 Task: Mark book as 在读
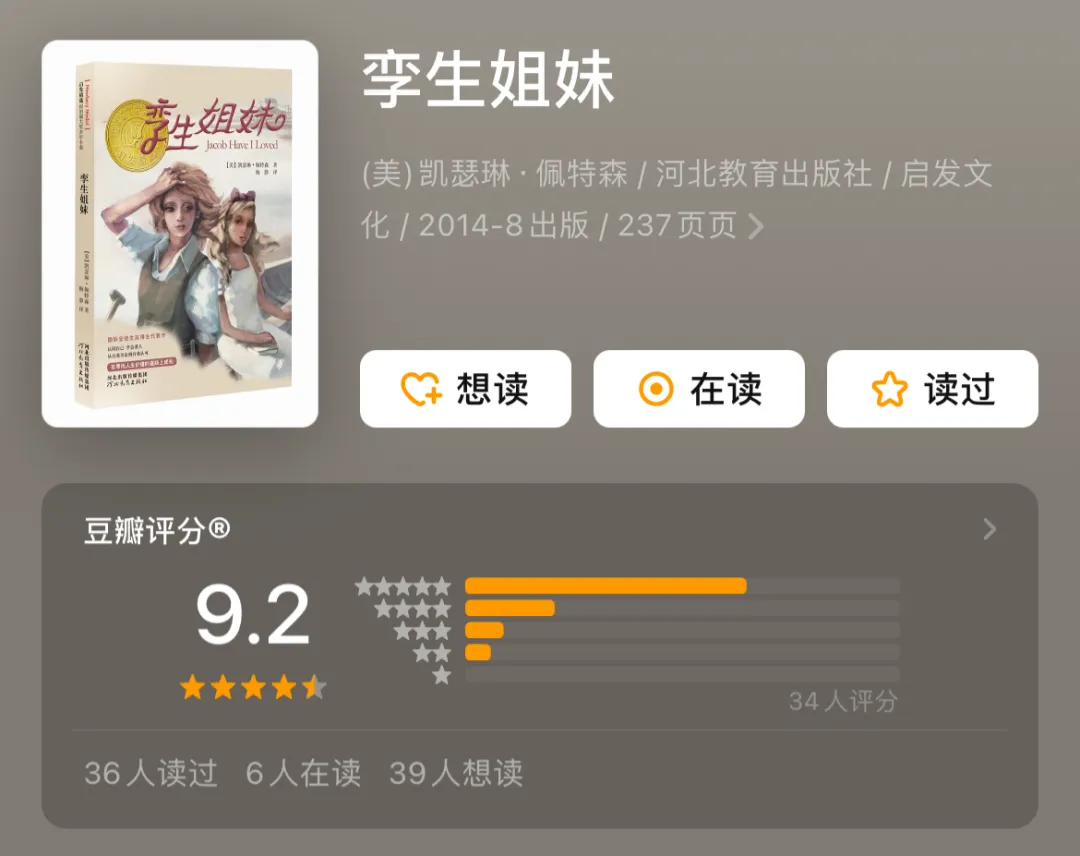pos(699,389)
